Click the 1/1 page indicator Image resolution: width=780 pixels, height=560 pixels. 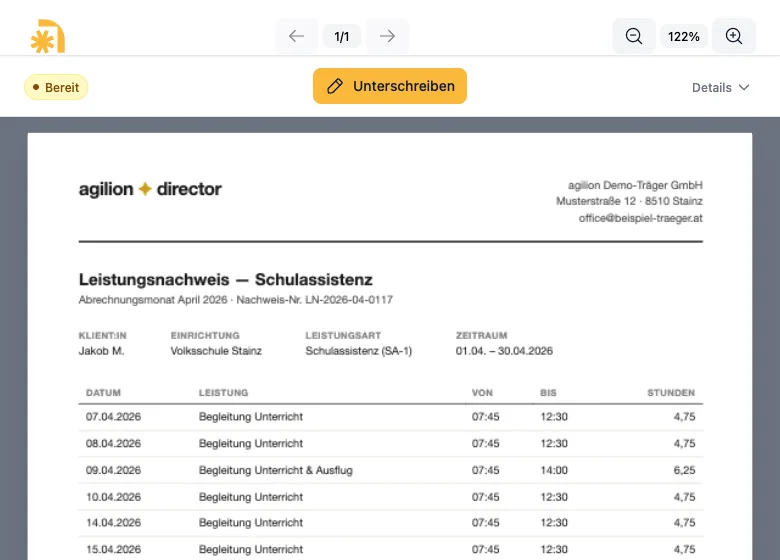point(342,36)
